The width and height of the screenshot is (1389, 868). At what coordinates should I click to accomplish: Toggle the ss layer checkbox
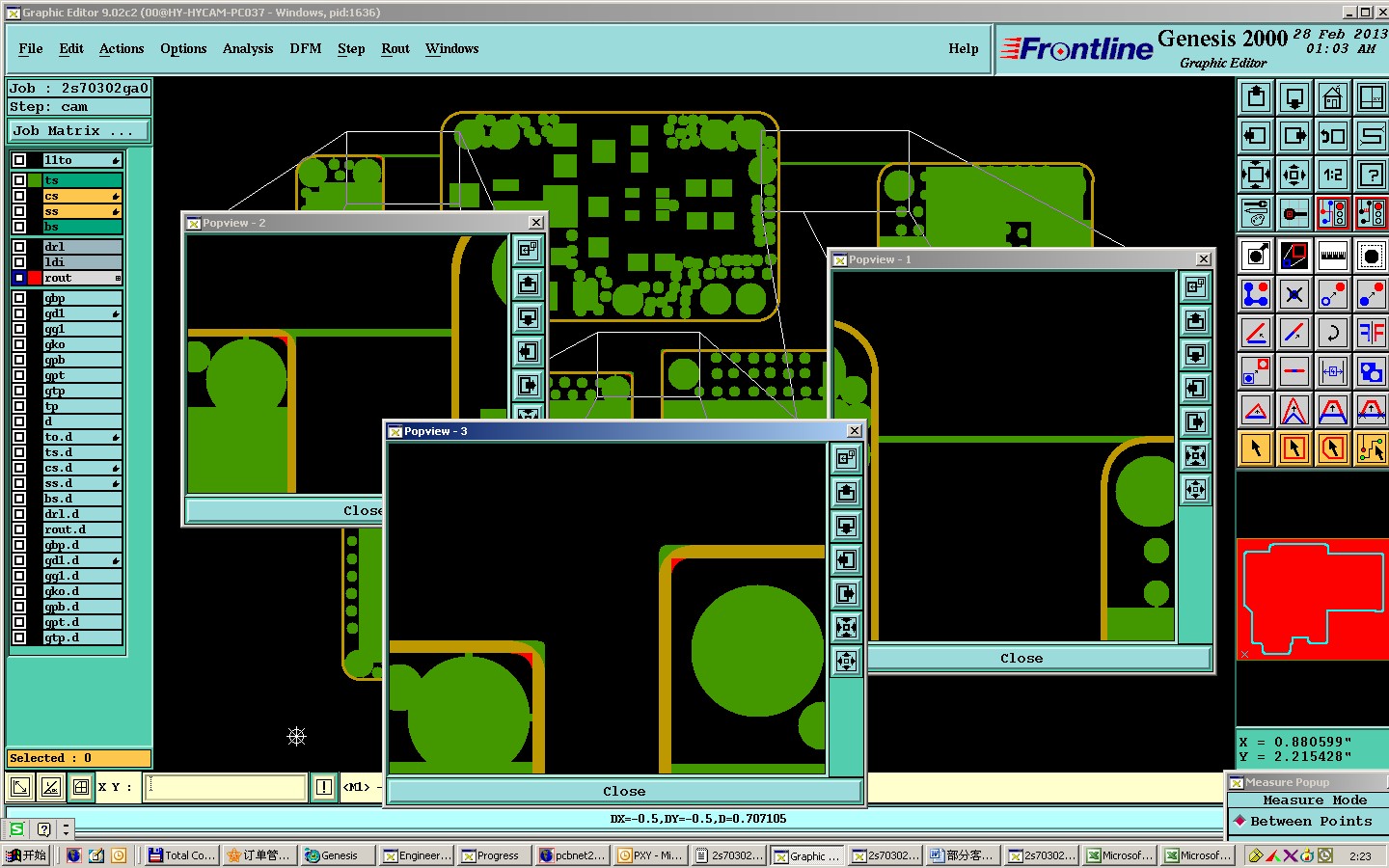[19, 211]
